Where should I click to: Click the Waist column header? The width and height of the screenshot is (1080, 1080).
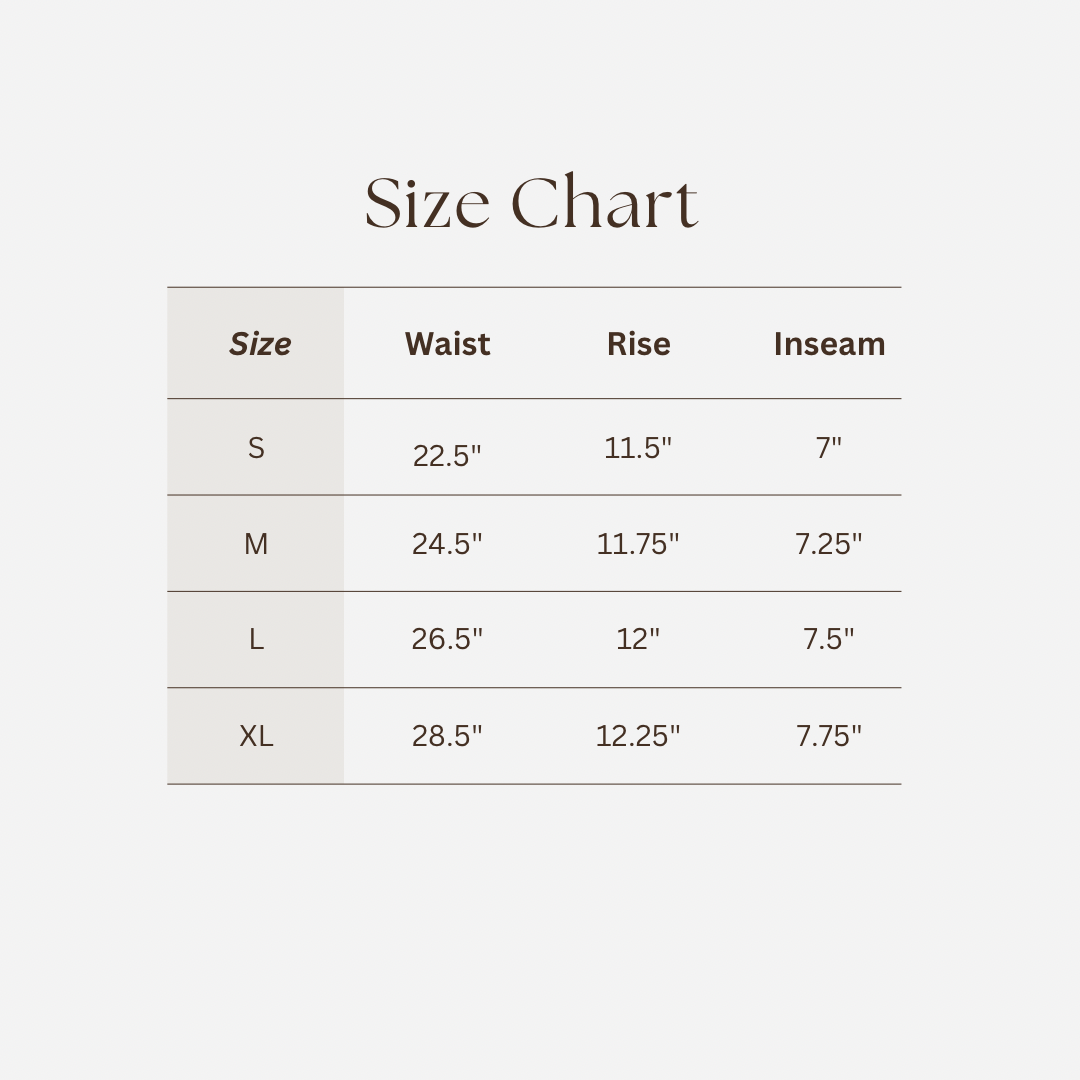coord(447,344)
